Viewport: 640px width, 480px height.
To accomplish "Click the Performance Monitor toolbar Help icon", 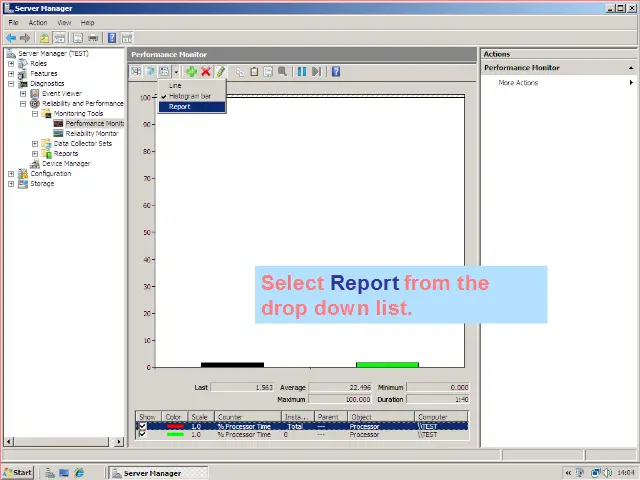I will tap(336, 72).
